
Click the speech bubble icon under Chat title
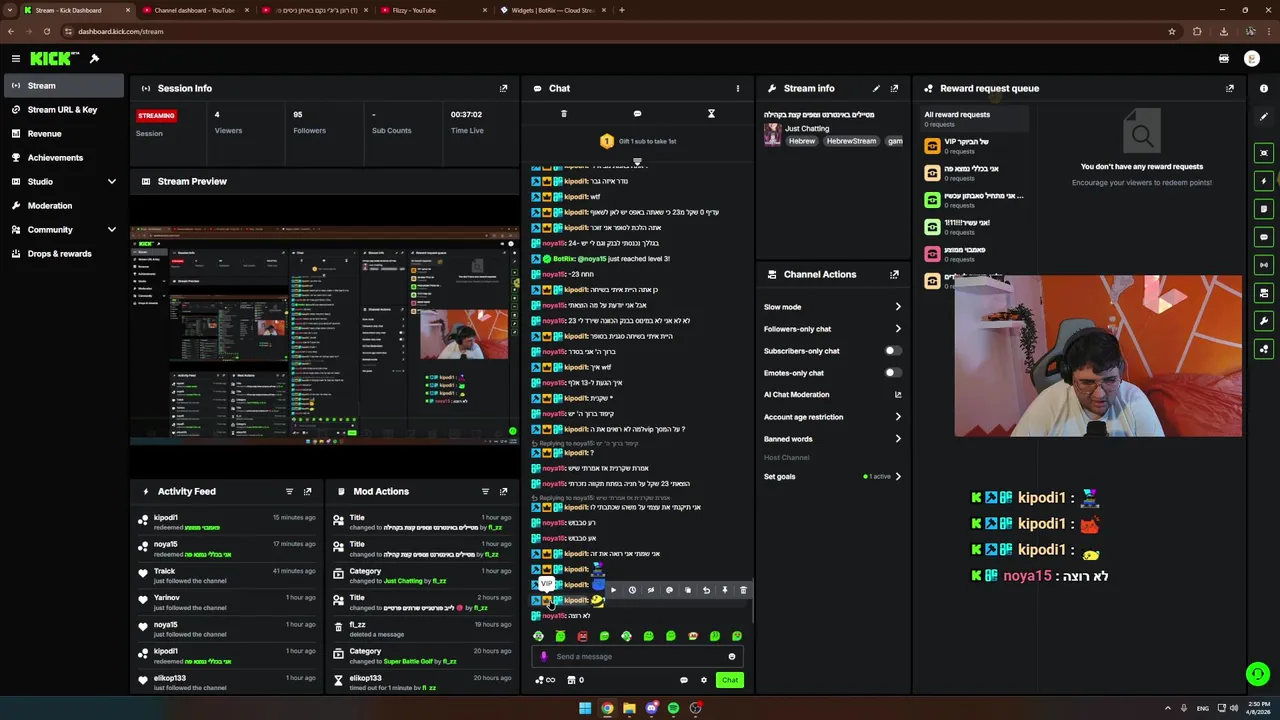point(637,114)
